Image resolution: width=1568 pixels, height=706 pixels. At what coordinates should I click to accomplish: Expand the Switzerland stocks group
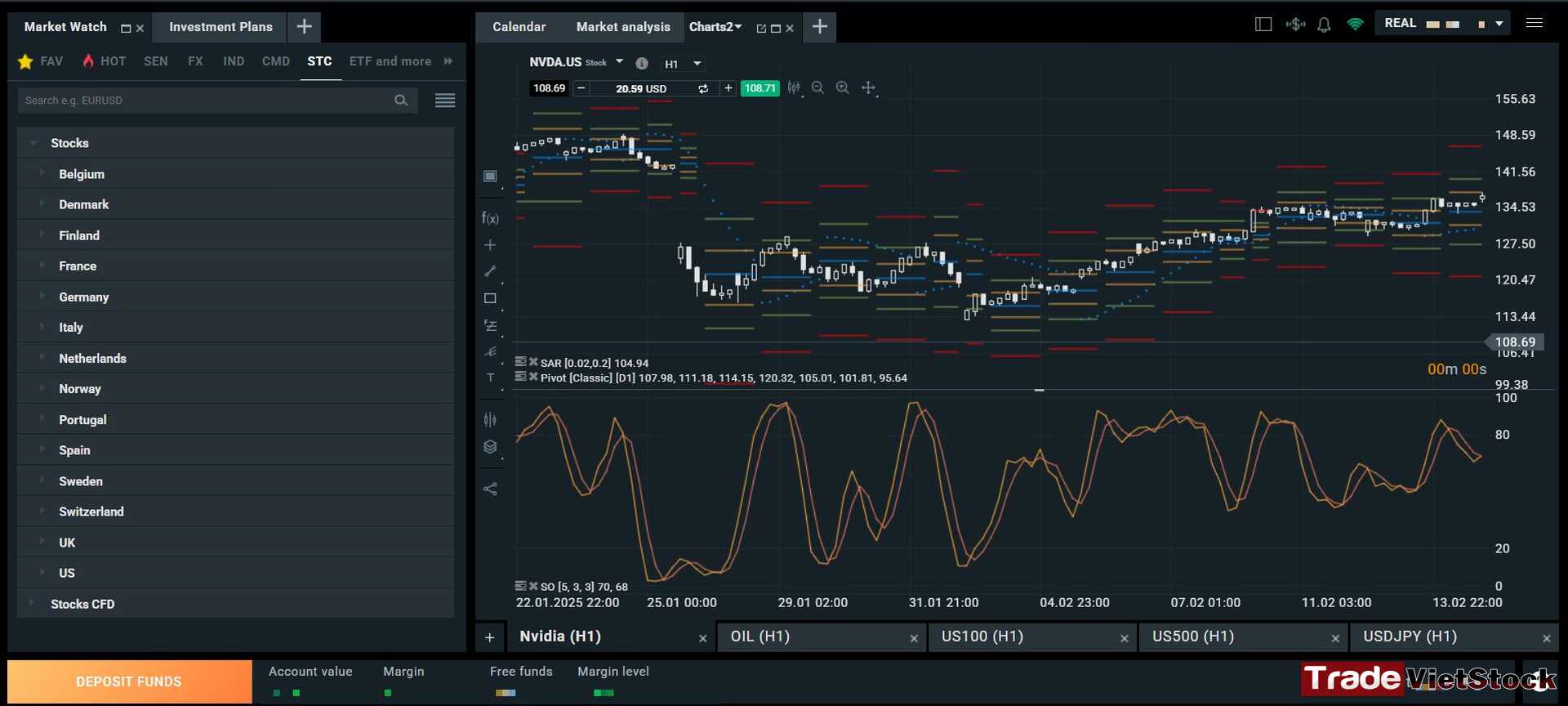click(42, 512)
